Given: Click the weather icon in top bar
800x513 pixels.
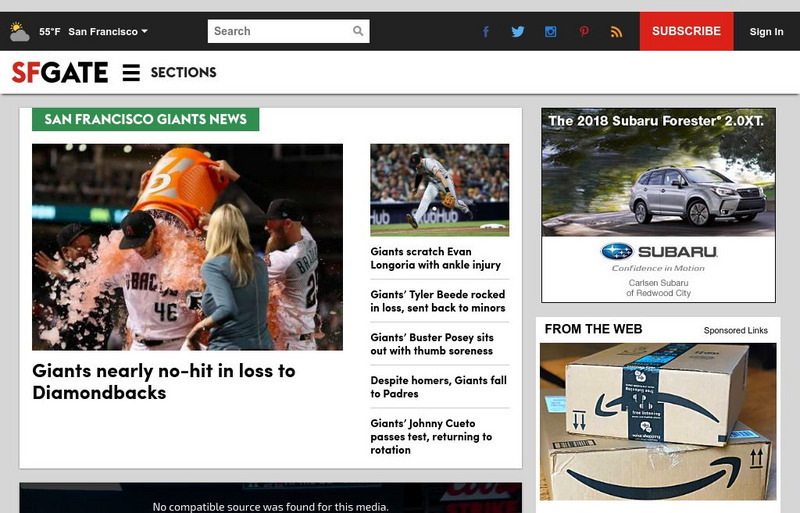Looking at the screenshot, I should tap(19, 32).
